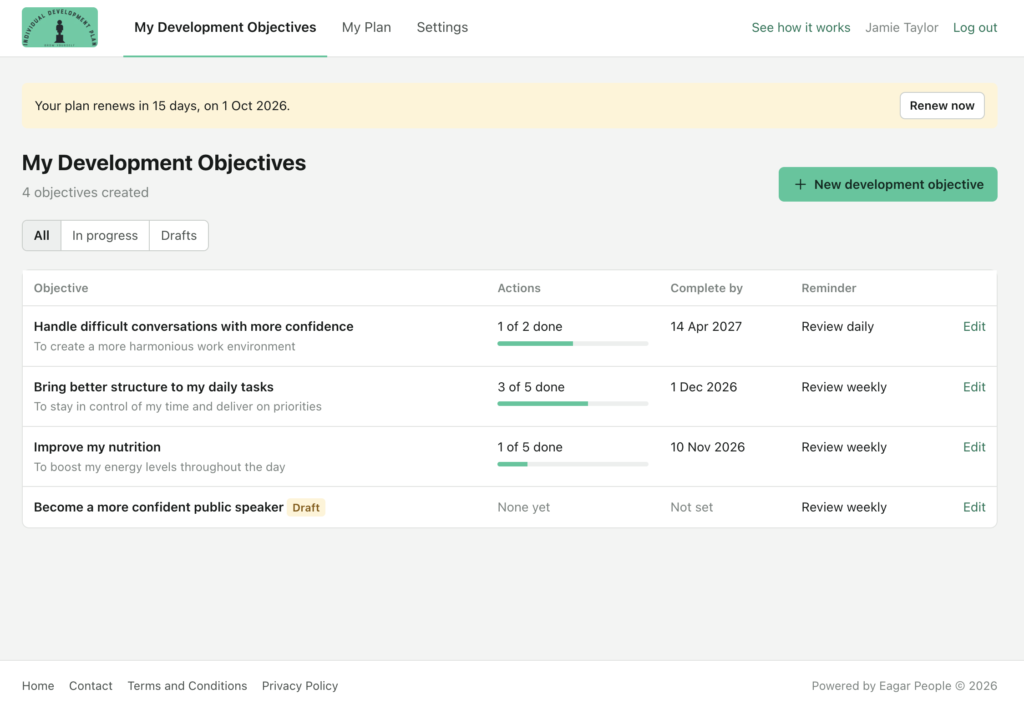Click progress bar for 1 of 5 done

[573, 464]
